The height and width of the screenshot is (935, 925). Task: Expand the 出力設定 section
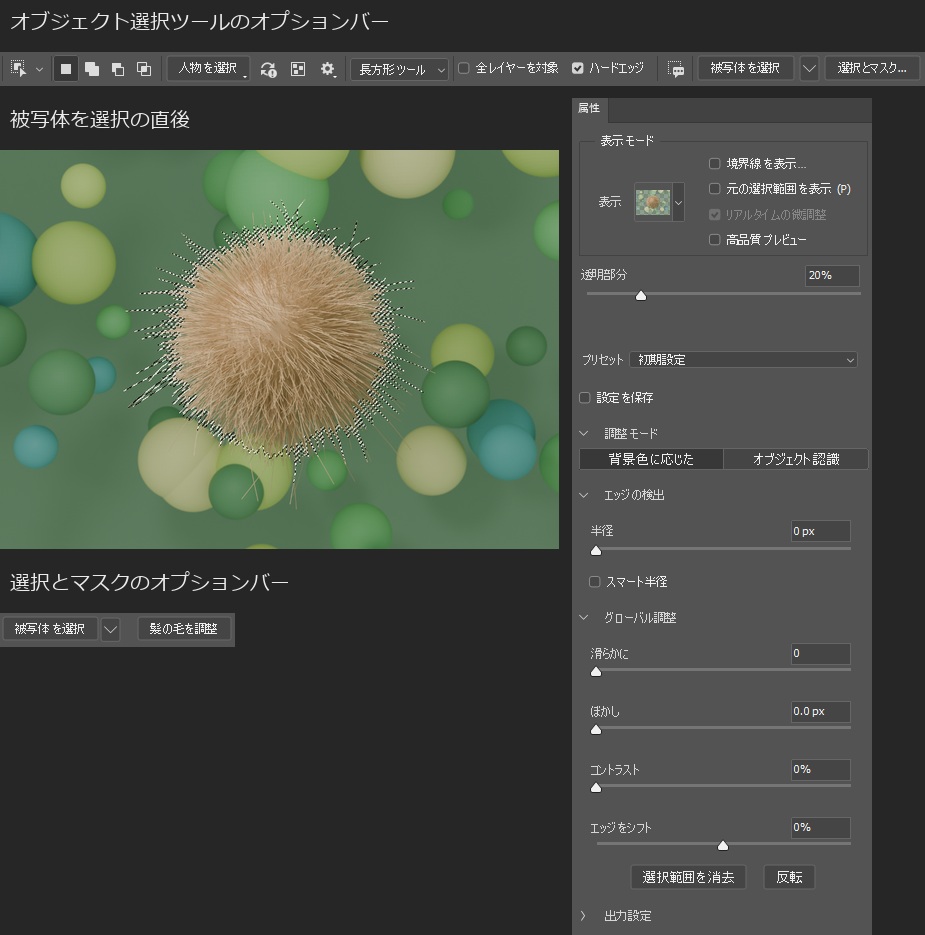tap(584, 915)
